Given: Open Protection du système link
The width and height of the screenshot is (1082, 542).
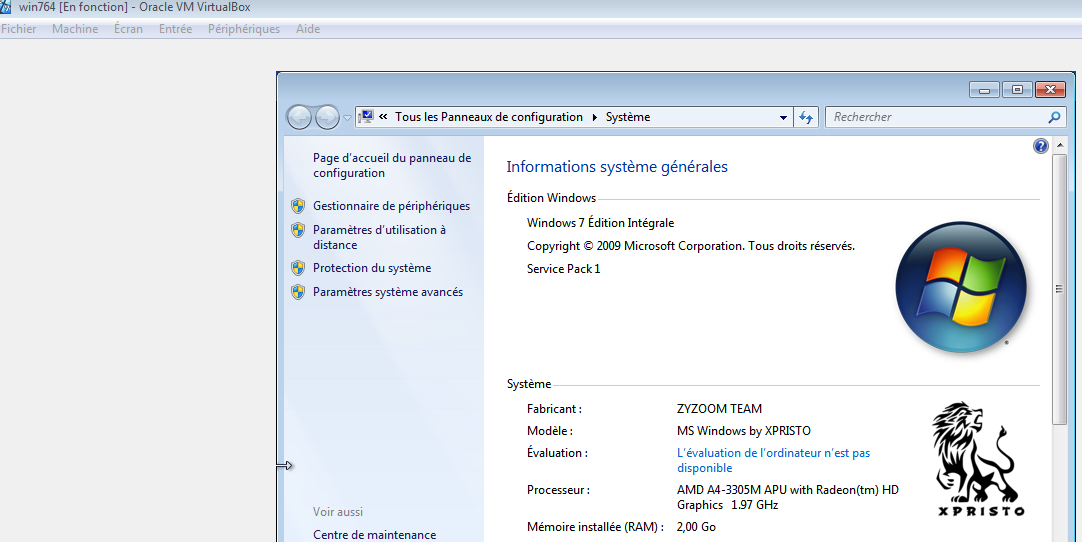Looking at the screenshot, I should 372,268.
